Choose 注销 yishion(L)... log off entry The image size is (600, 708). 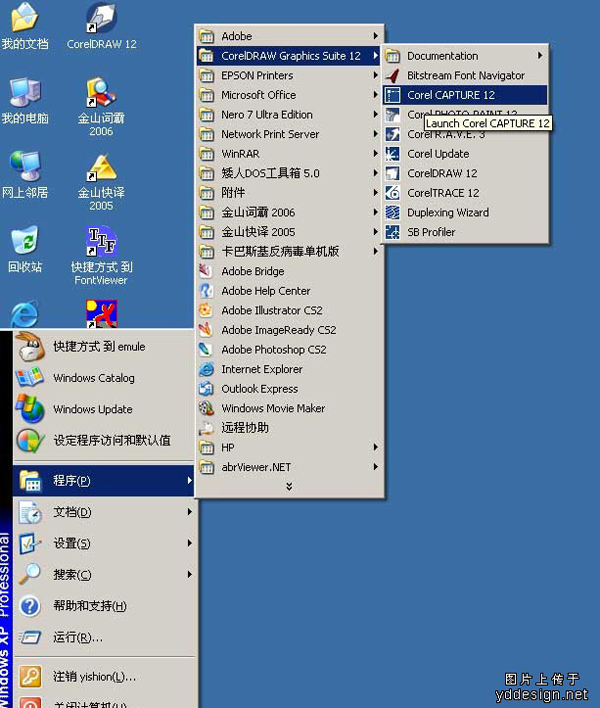point(105,676)
